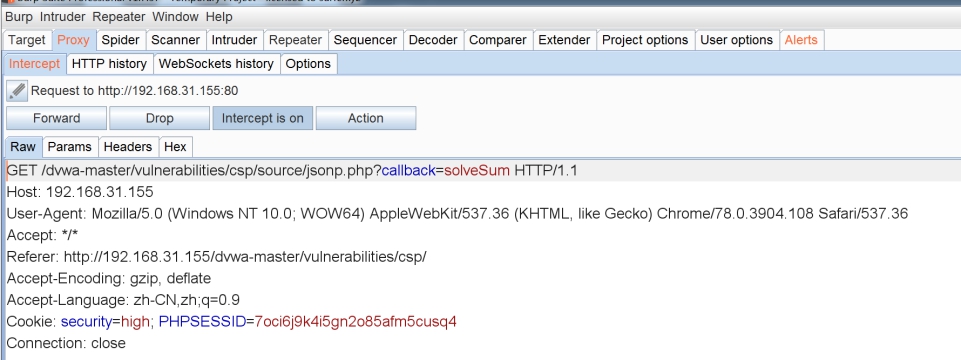The image size is (961, 360).
Task: Click the 'Request to http://192.168.31.155:80' label
Action: (x=134, y=91)
